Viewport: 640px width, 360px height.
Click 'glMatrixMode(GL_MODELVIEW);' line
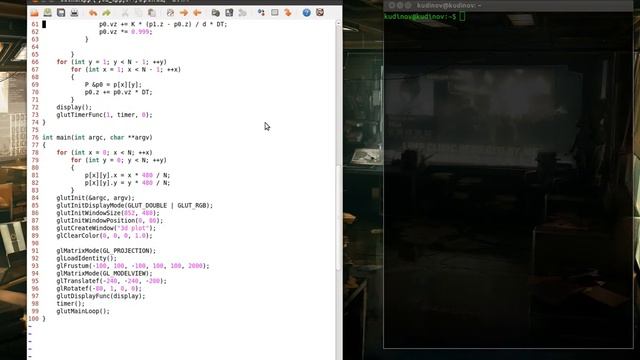(x=104, y=273)
